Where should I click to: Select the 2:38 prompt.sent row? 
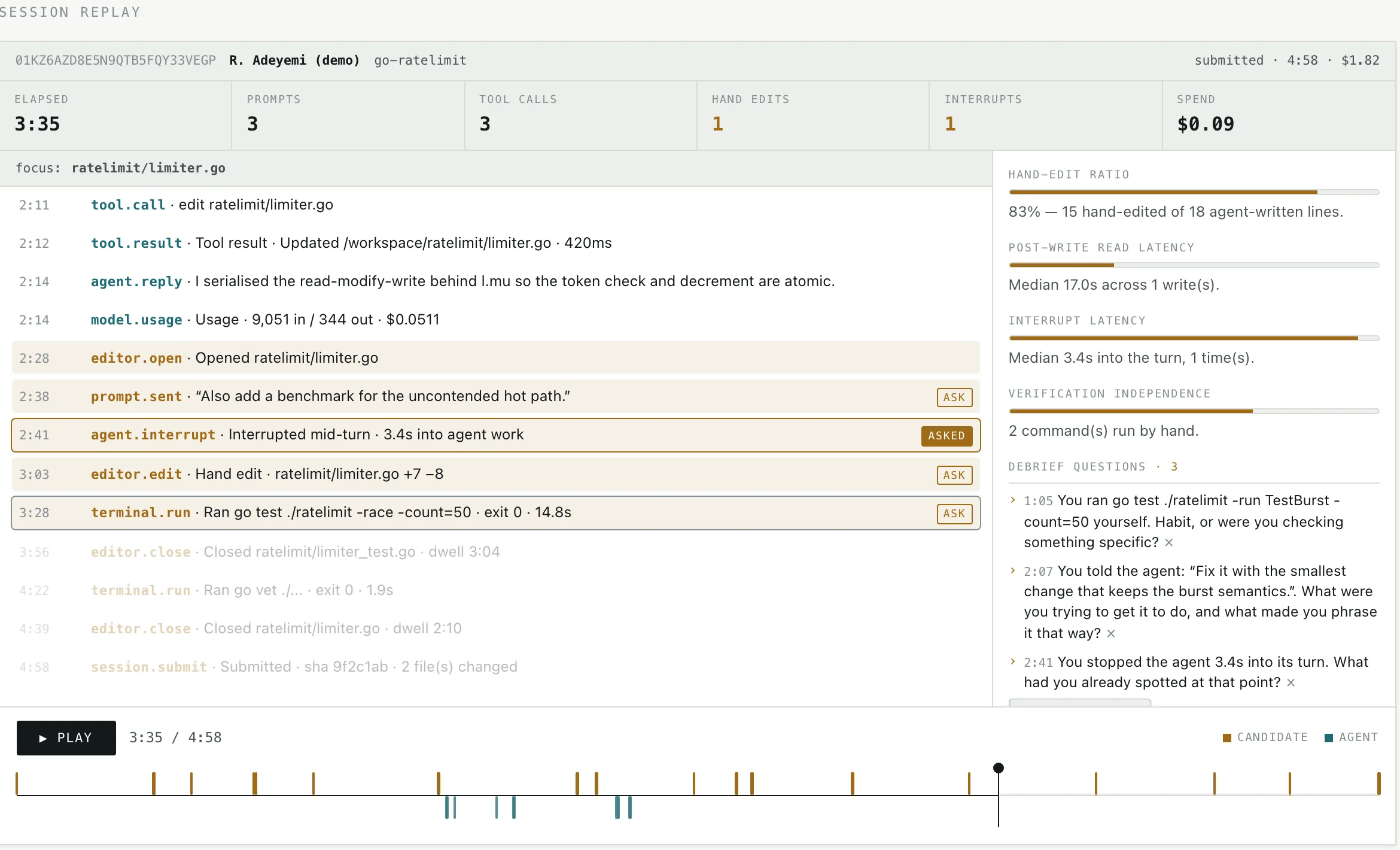(495, 396)
